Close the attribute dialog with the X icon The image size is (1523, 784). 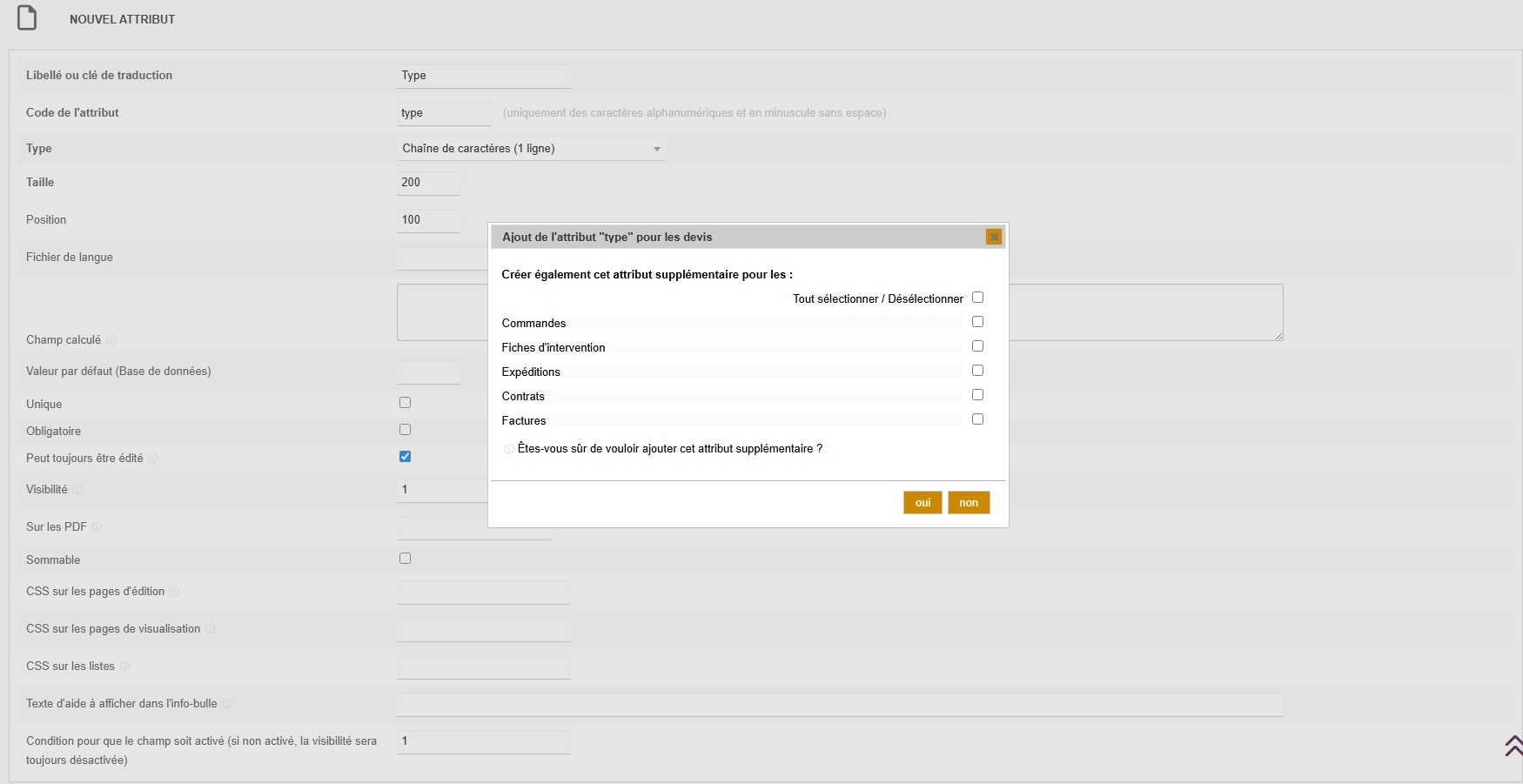tap(993, 237)
